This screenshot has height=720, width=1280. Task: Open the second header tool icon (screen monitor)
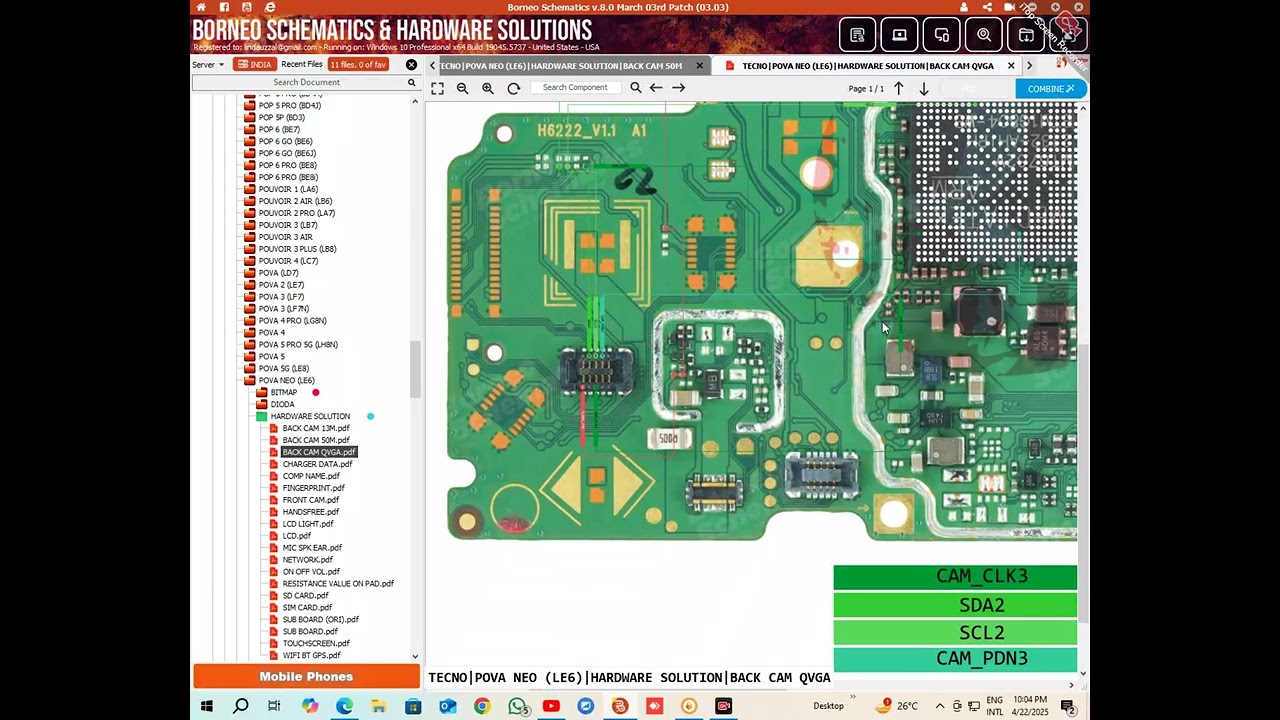click(x=899, y=35)
